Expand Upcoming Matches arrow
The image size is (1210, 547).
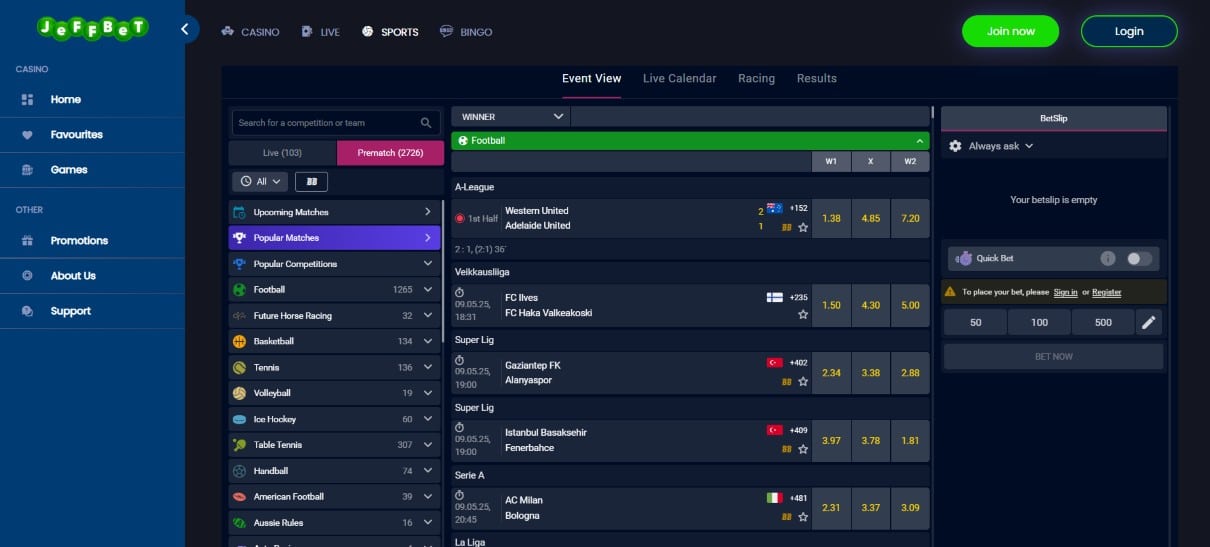point(427,212)
